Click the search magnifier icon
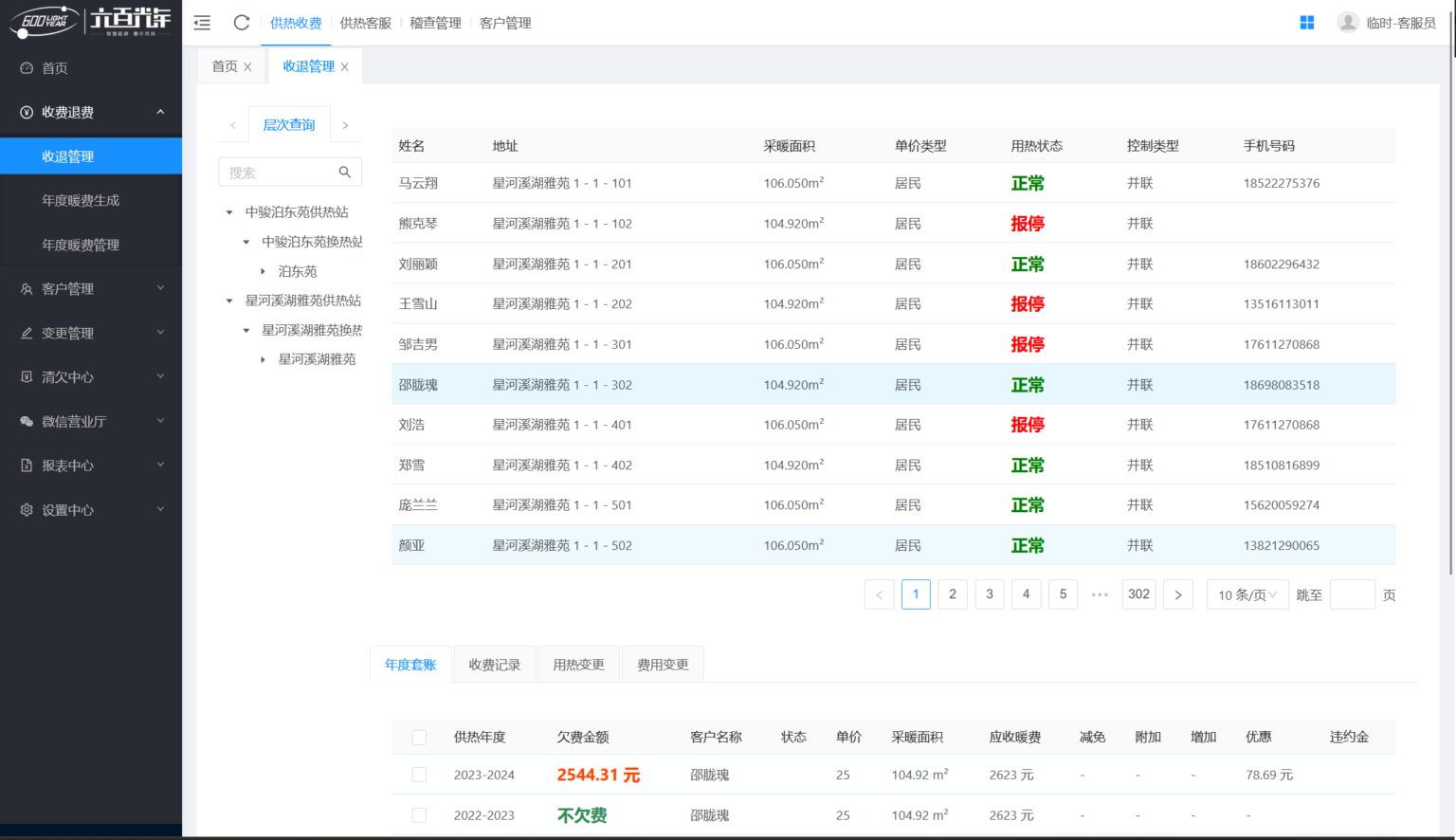The height and width of the screenshot is (840, 1456). pyautogui.click(x=345, y=173)
